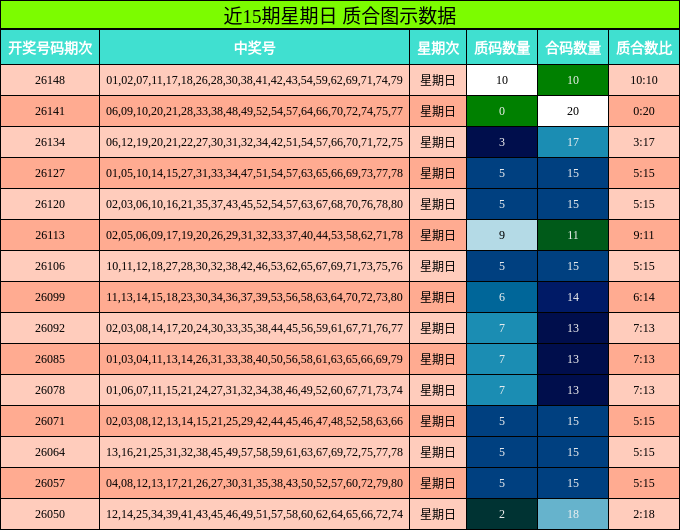The height and width of the screenshot is (530, 680).
Task: Click 星期日 cell in row 26050
Action: (438, 514)
